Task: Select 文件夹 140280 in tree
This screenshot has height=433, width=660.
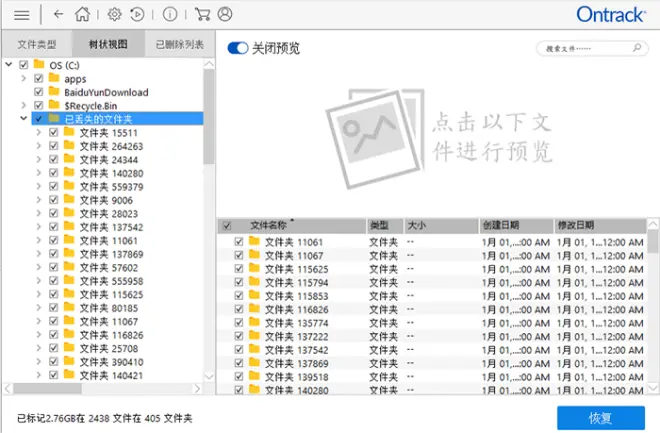Action: pos(112,173)
